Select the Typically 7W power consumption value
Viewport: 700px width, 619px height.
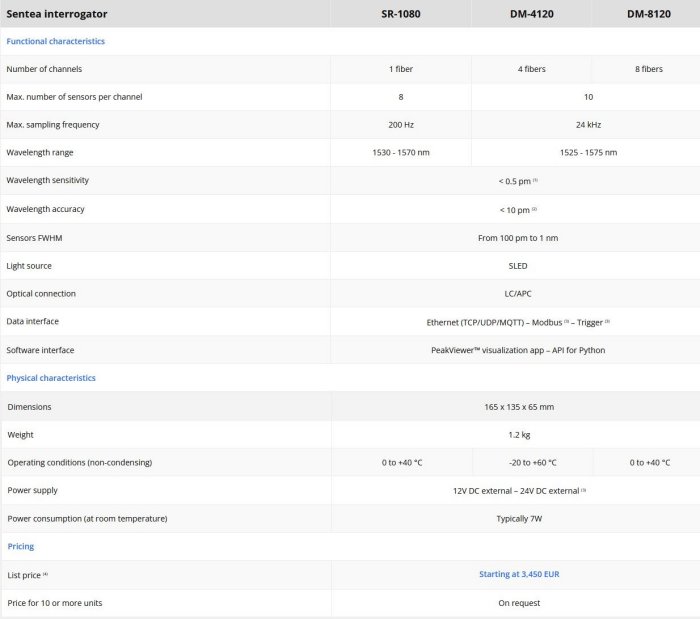(x=518, y=519)
